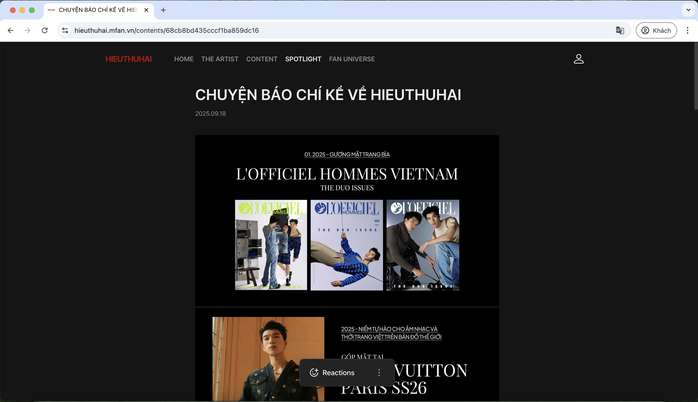Click the translate page icon in address bar
This screenshot has height=402, width=698.
click(x=620, y=31)
